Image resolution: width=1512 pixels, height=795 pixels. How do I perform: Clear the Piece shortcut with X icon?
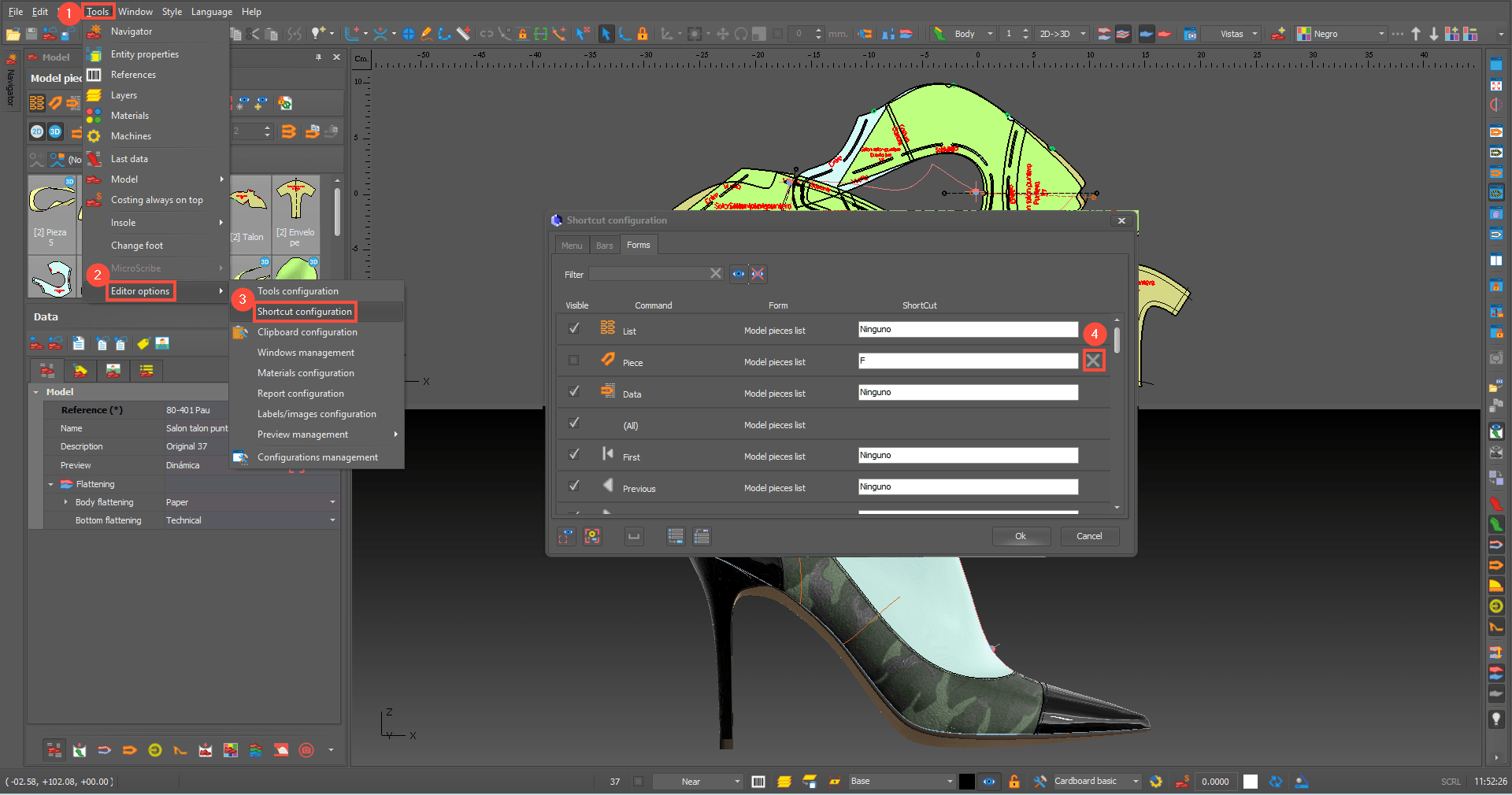point(1093,361)
